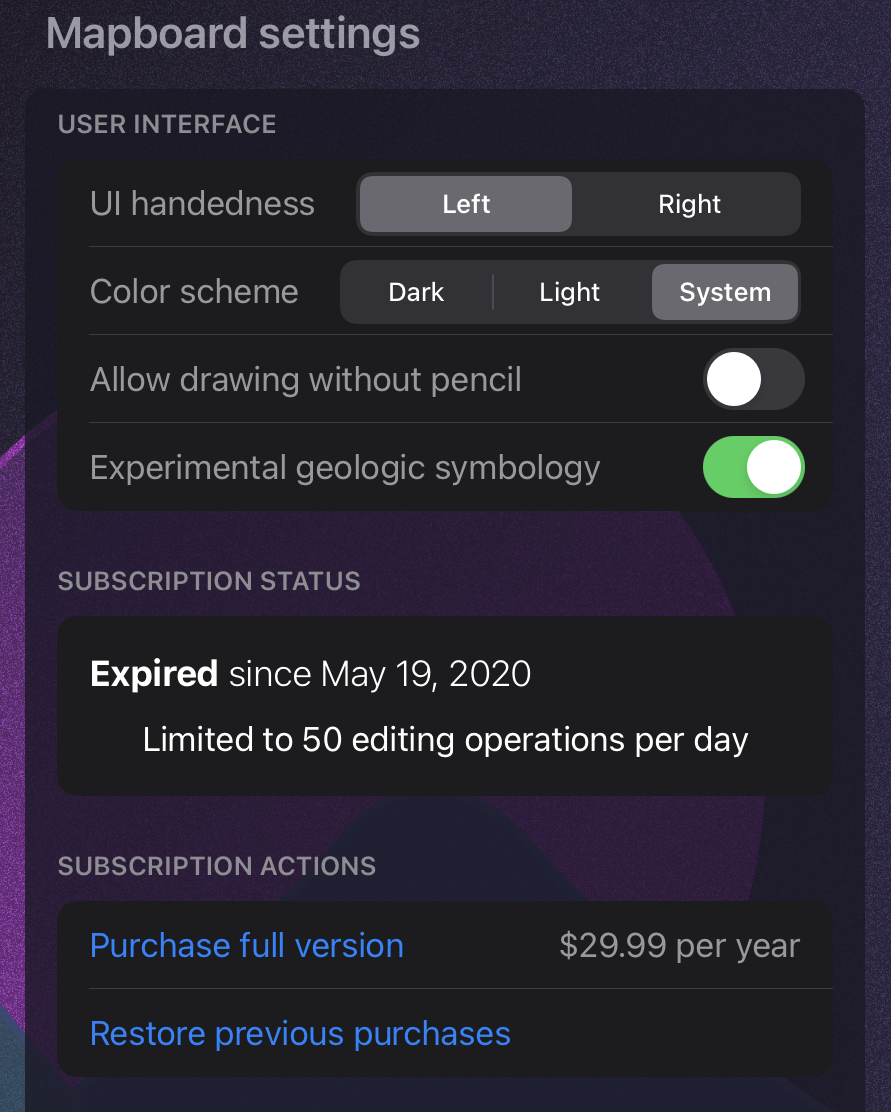
Task: Select Left UI handedness
Action: click(x=466, y=204)
